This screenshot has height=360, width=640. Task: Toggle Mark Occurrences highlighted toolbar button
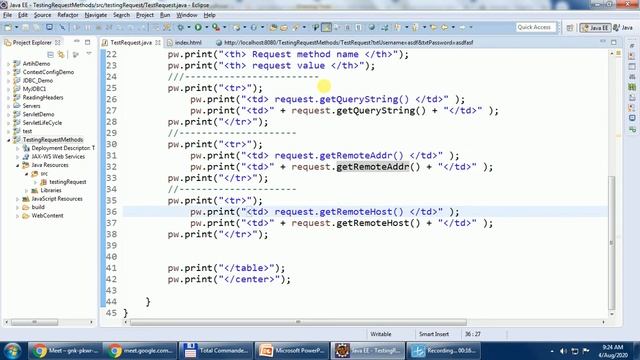pos(326,27)
